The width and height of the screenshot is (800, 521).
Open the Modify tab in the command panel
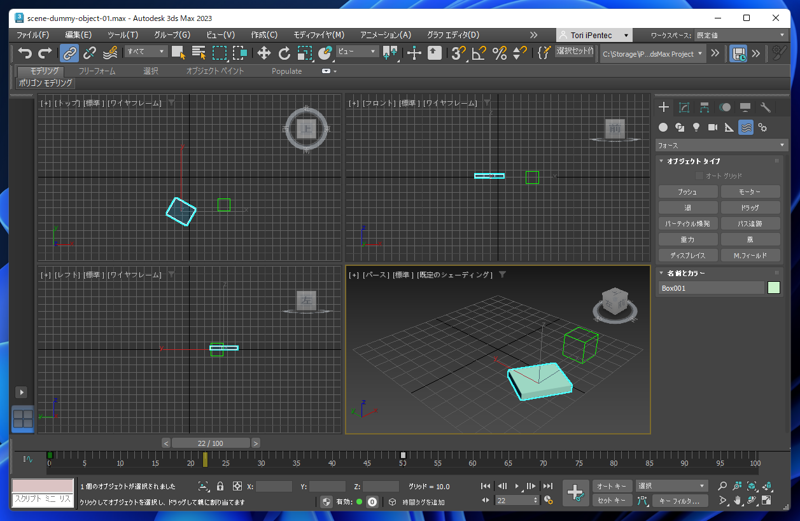684,107
